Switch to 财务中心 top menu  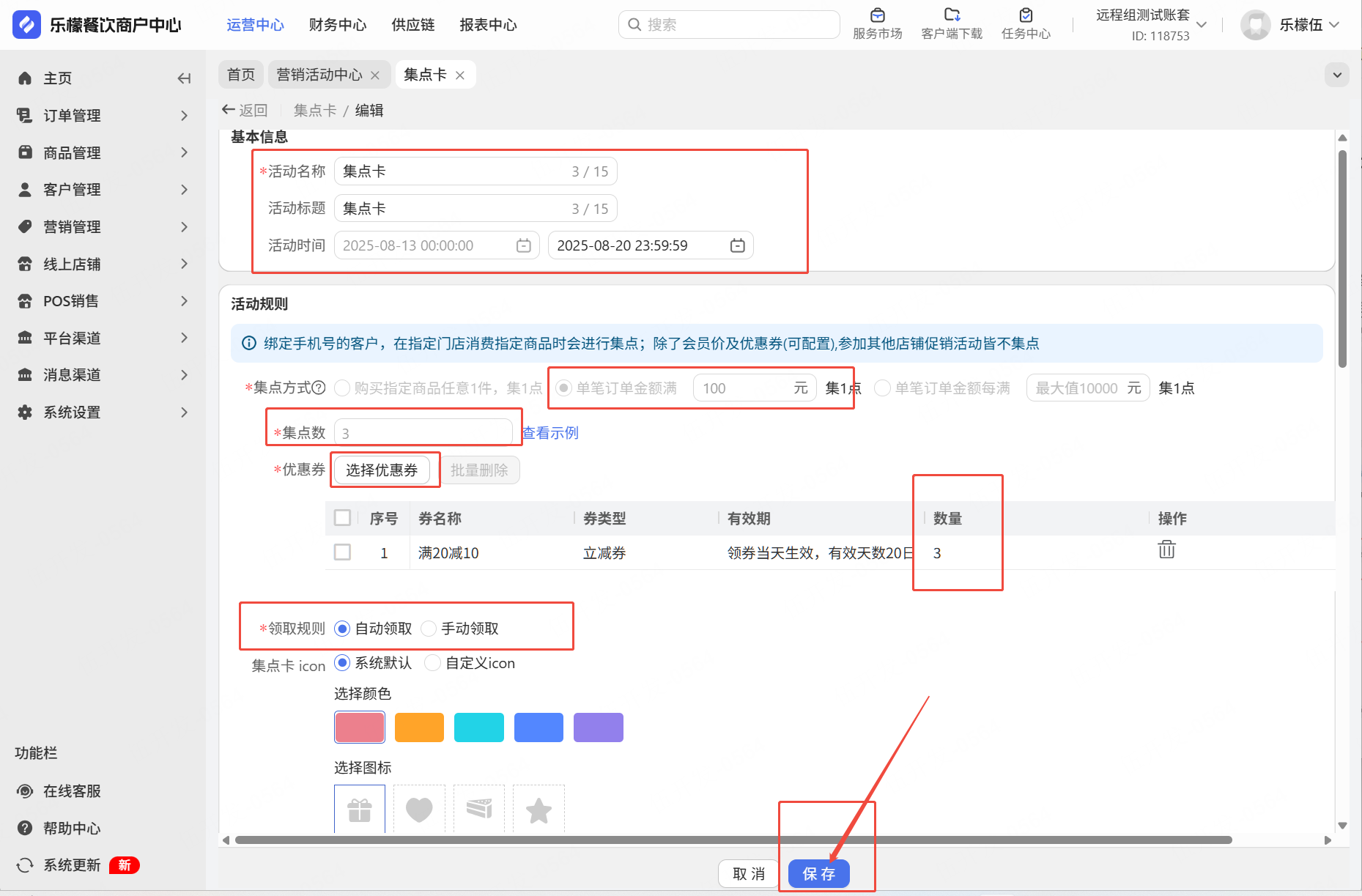coord(338,25)
